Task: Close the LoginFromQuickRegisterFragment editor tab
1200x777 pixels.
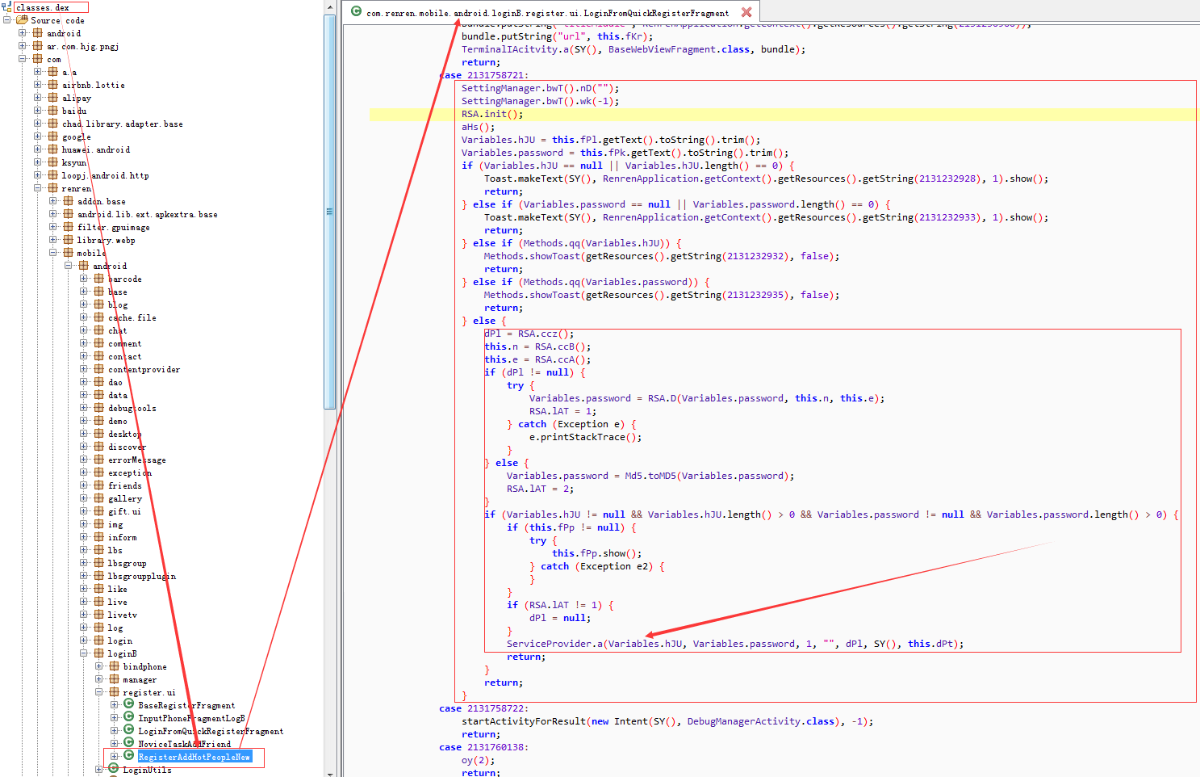Action: [x=746, y=12]
